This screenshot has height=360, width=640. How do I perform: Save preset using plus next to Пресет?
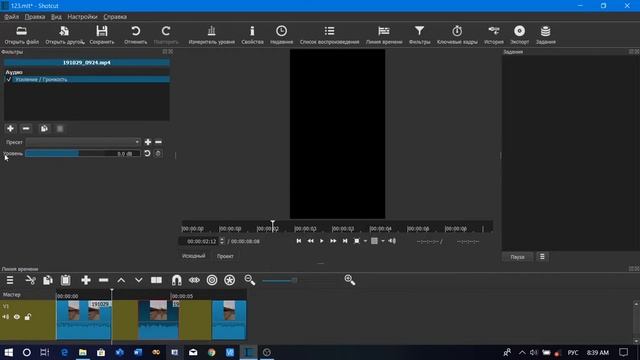148,142
